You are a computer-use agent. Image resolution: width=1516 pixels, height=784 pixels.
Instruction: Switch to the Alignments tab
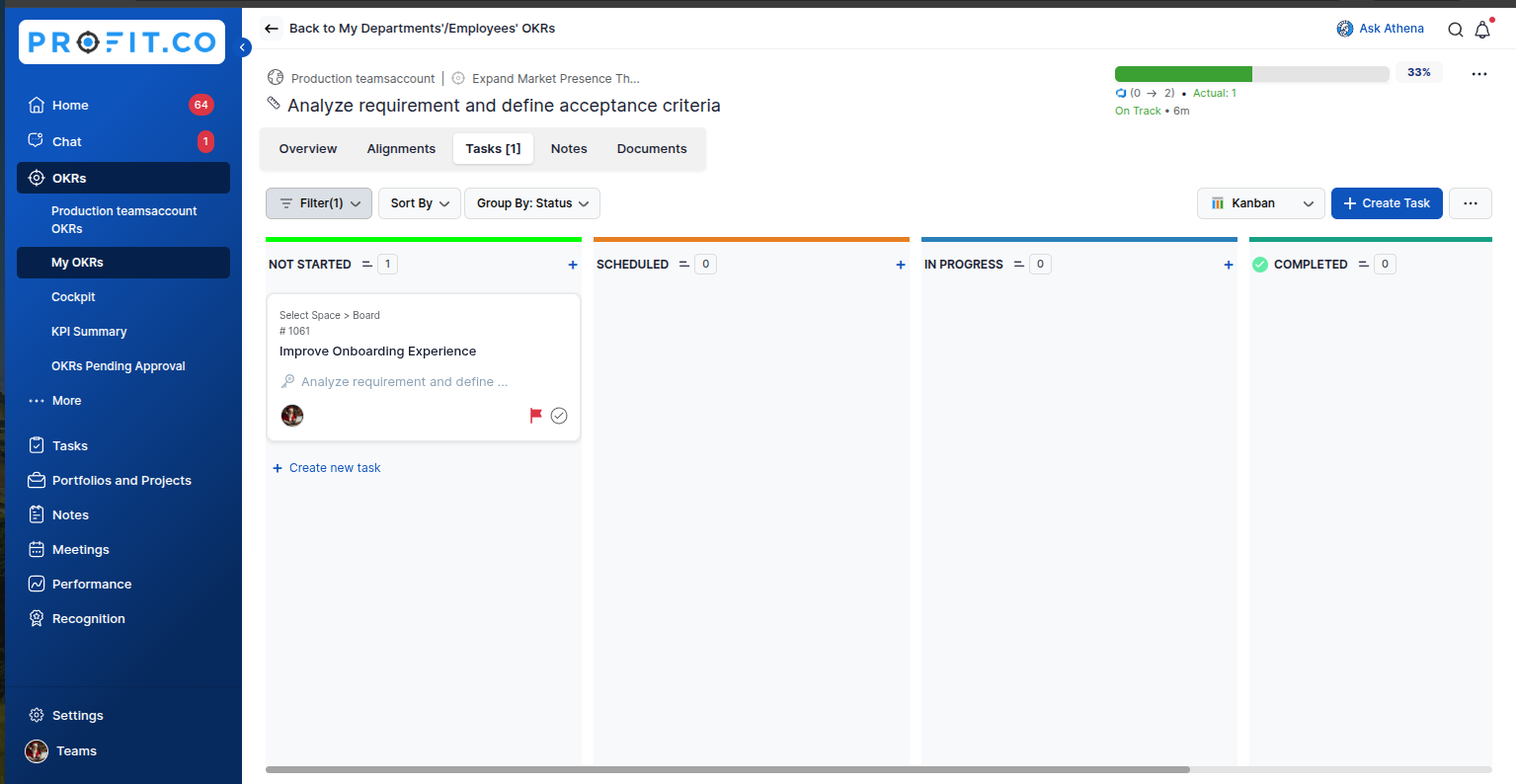(x=401, y=149)
